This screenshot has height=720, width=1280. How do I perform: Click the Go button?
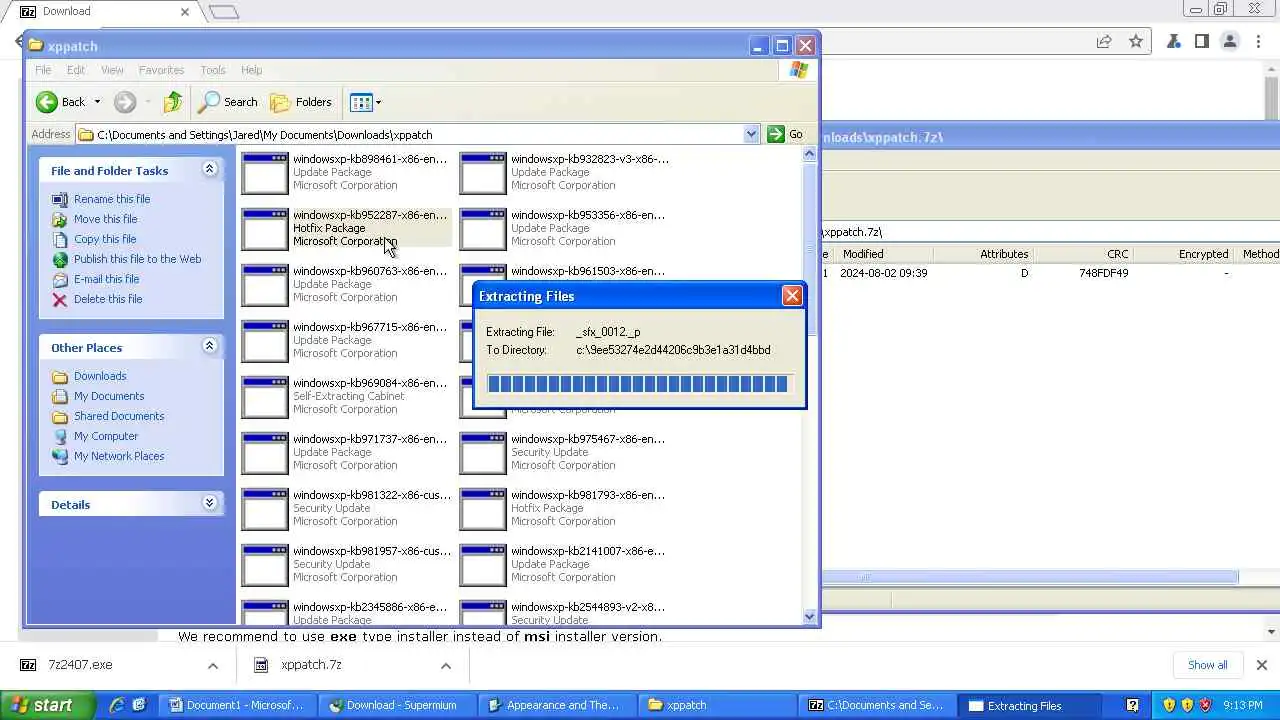coord(786,134)
